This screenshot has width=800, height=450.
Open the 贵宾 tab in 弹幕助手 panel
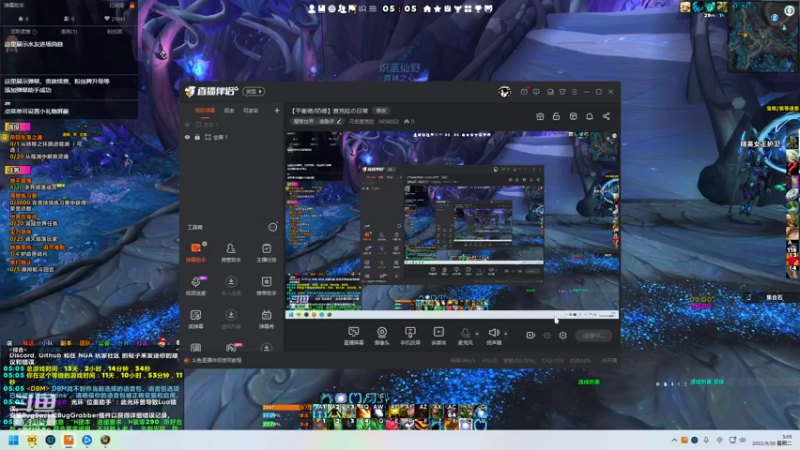coord(69,32)
